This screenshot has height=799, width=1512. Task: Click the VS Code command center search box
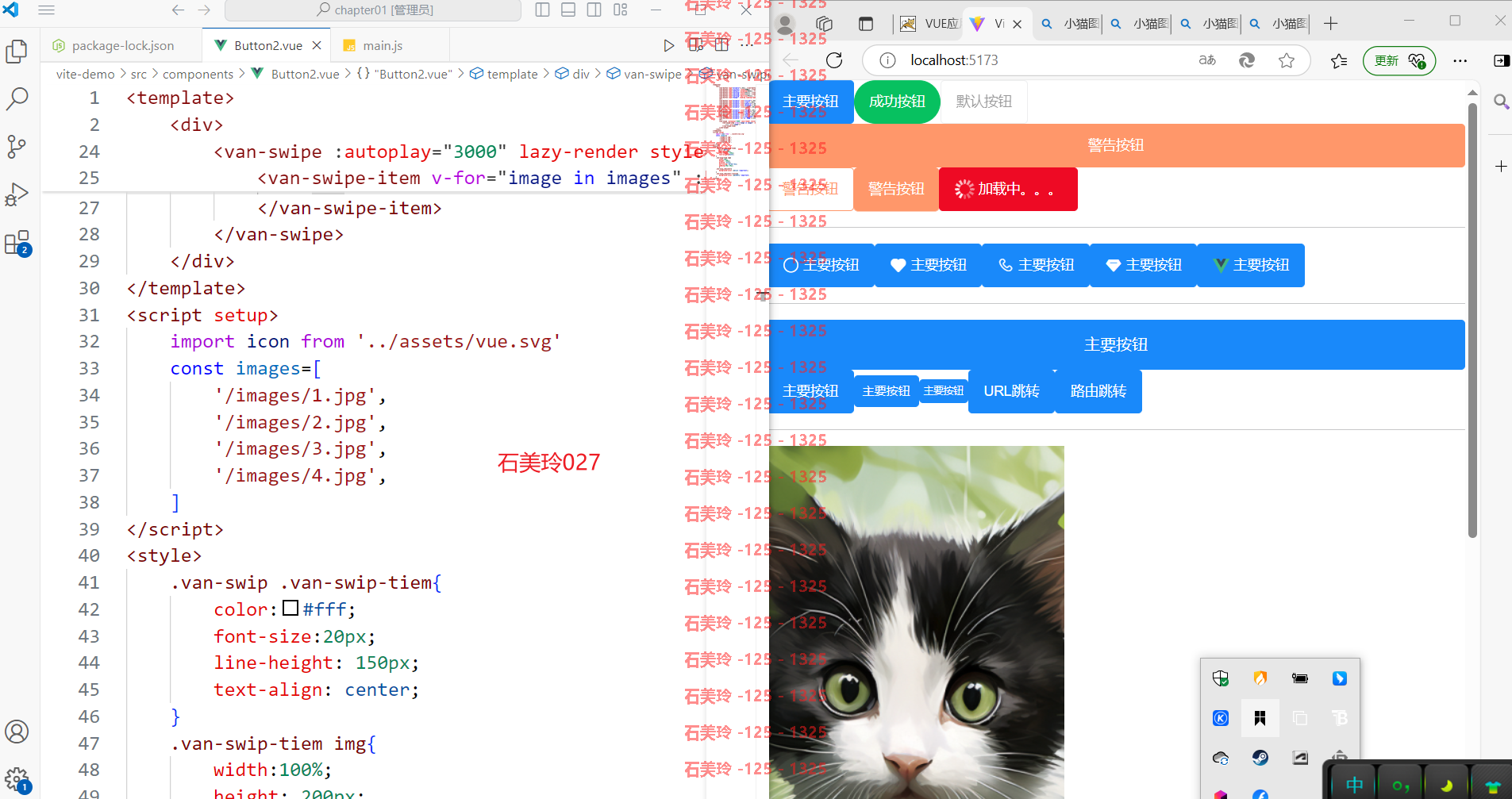(x=373, y=10)
